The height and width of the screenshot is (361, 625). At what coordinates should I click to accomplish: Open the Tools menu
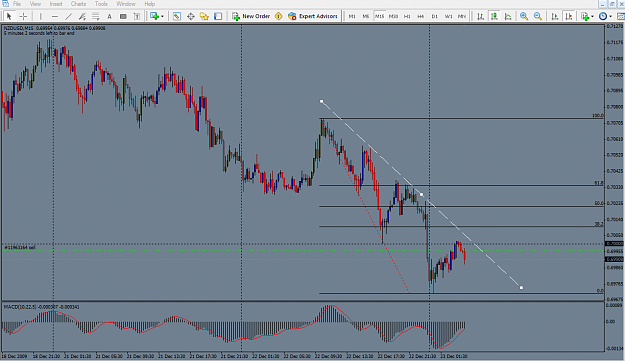coord(101,4)
